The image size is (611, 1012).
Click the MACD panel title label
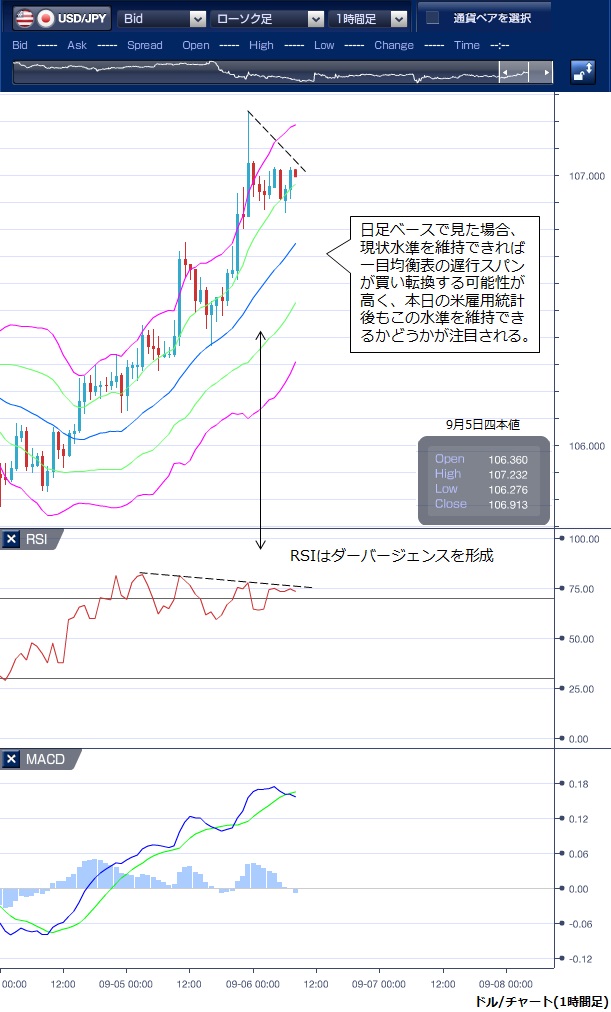coord(45,760)
